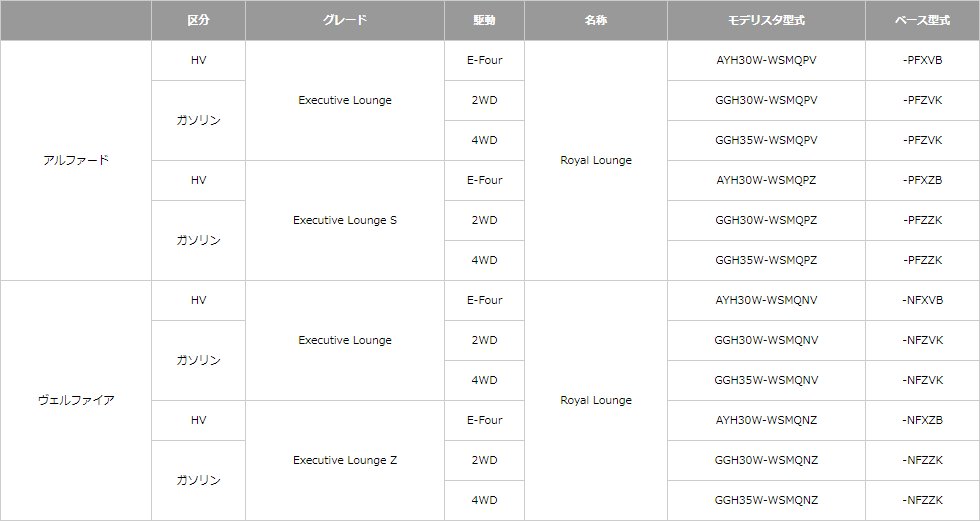Select the ヴェルファイア row label cell

[76, 400]
